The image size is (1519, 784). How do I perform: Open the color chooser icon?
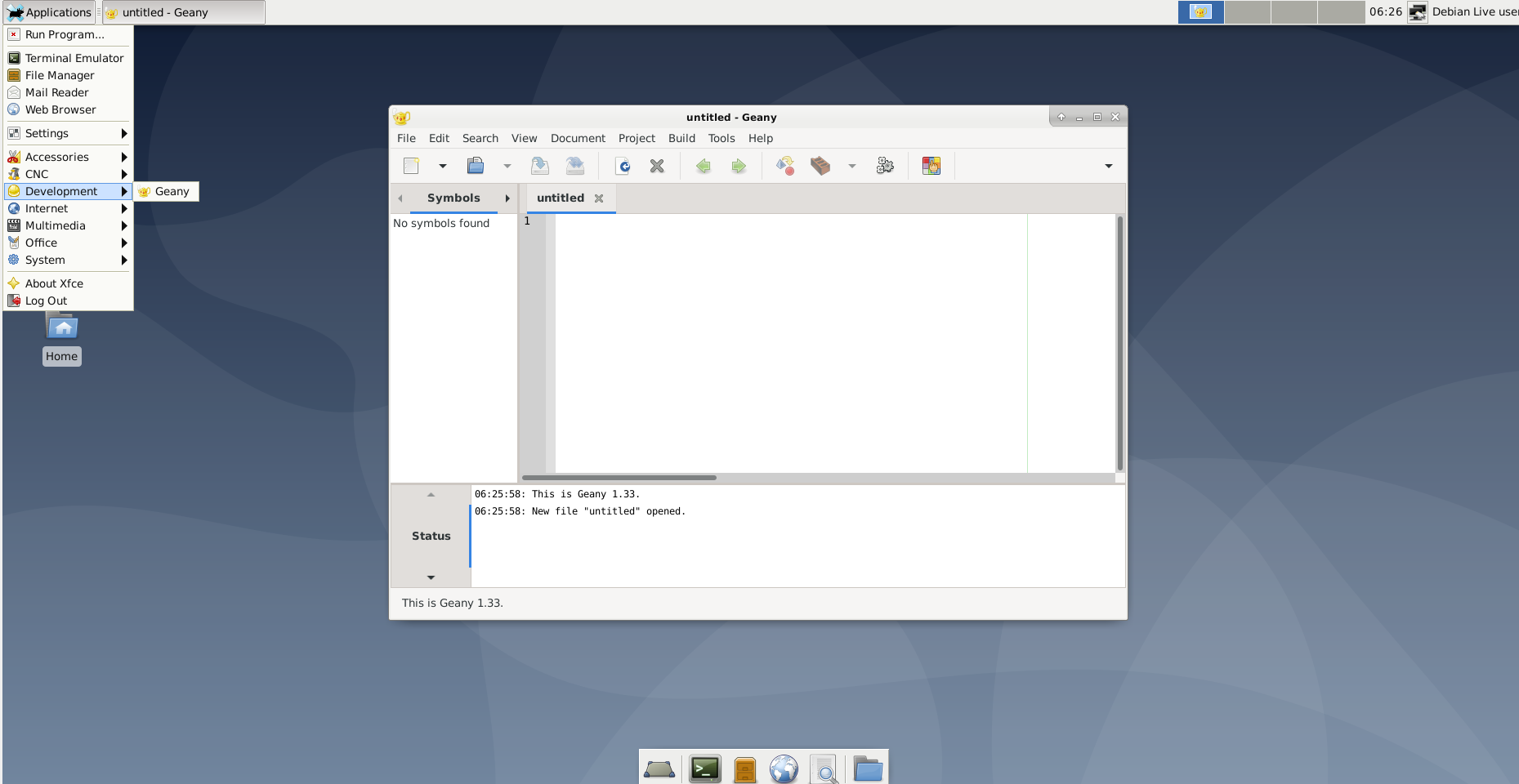pos(932,166)
